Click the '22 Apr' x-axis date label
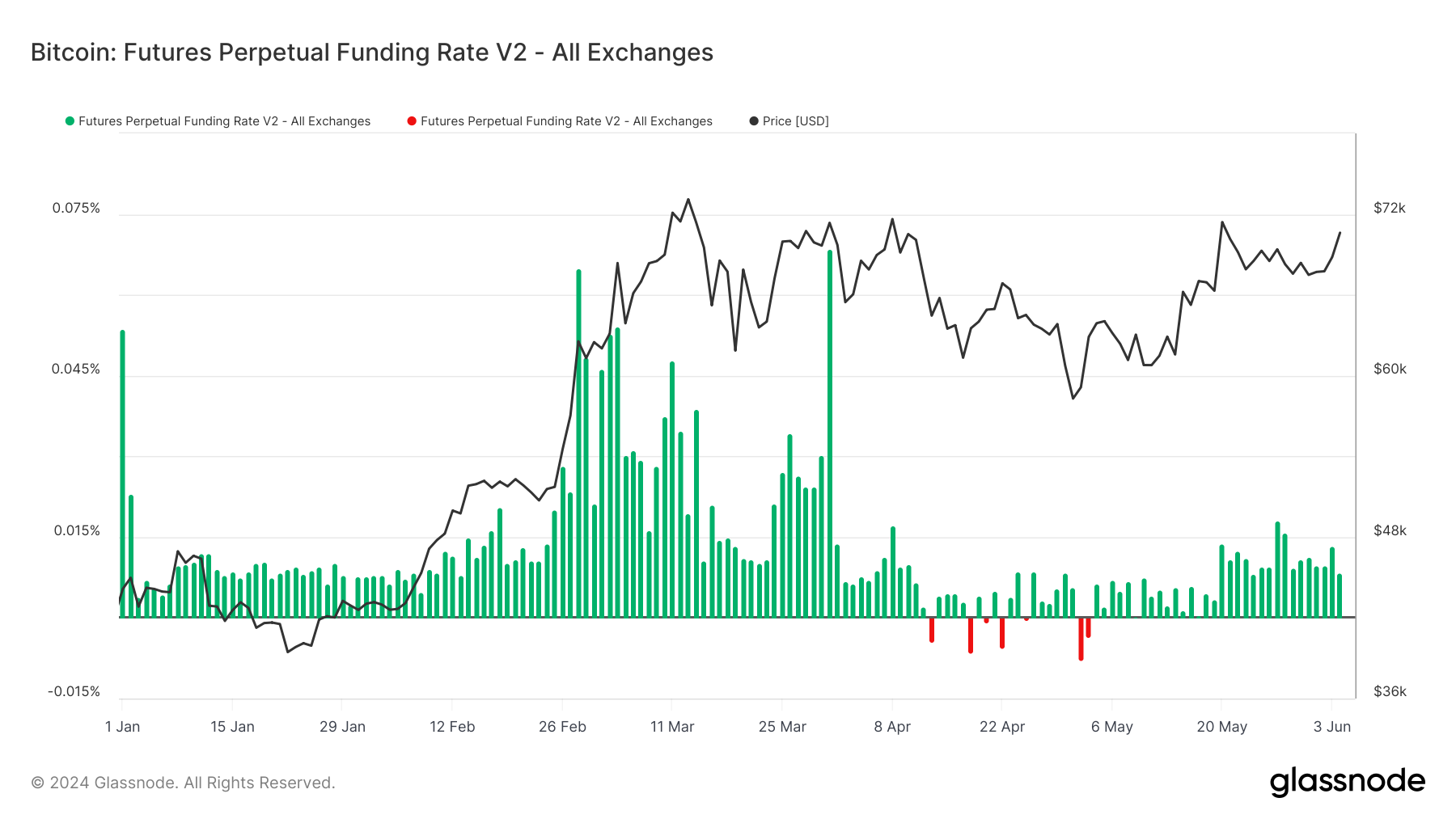This screenshot has height=819, width=1456. (x=1001, y=727)
